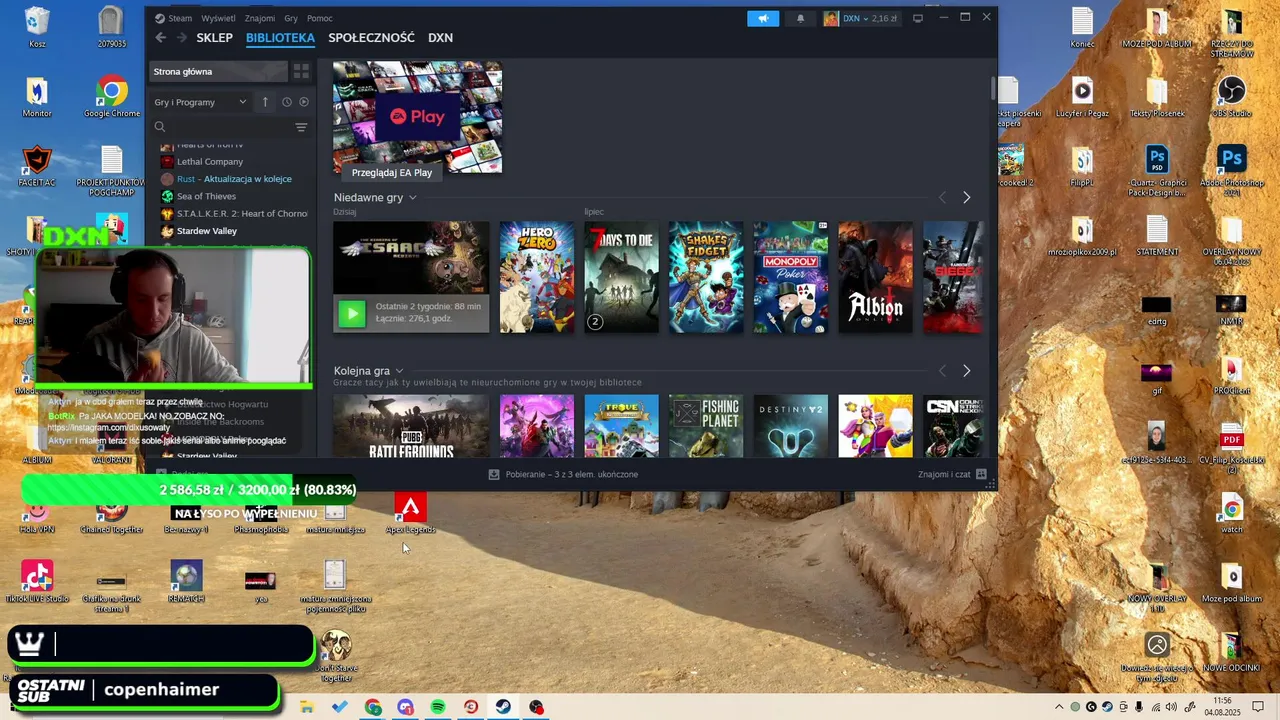The image size is (1280, 720).
Task: Expand the Kolejna gra section dropdown
Action: pyautogui.click(x=399, y=371)
